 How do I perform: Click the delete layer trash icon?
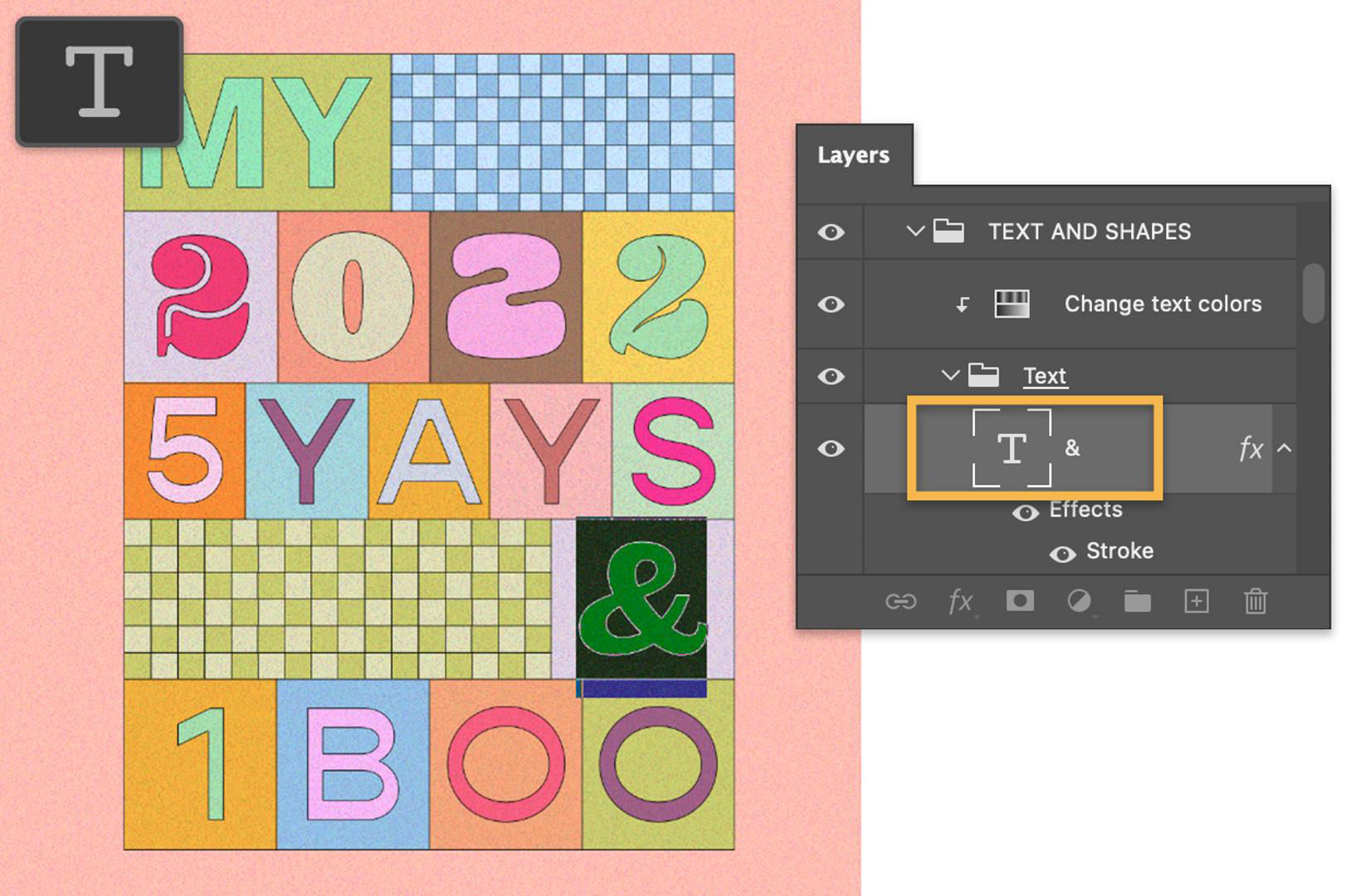(1255, 602)
